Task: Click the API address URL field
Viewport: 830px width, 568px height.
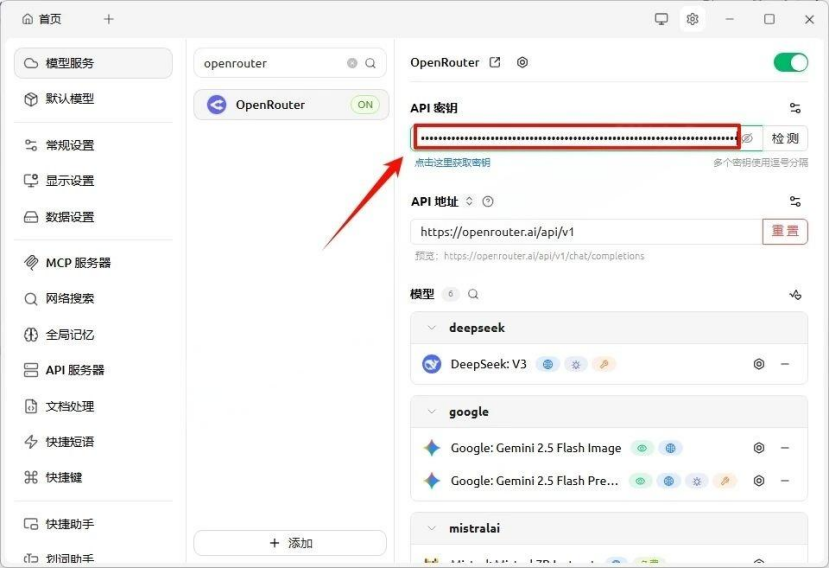Action: point(586,232)
